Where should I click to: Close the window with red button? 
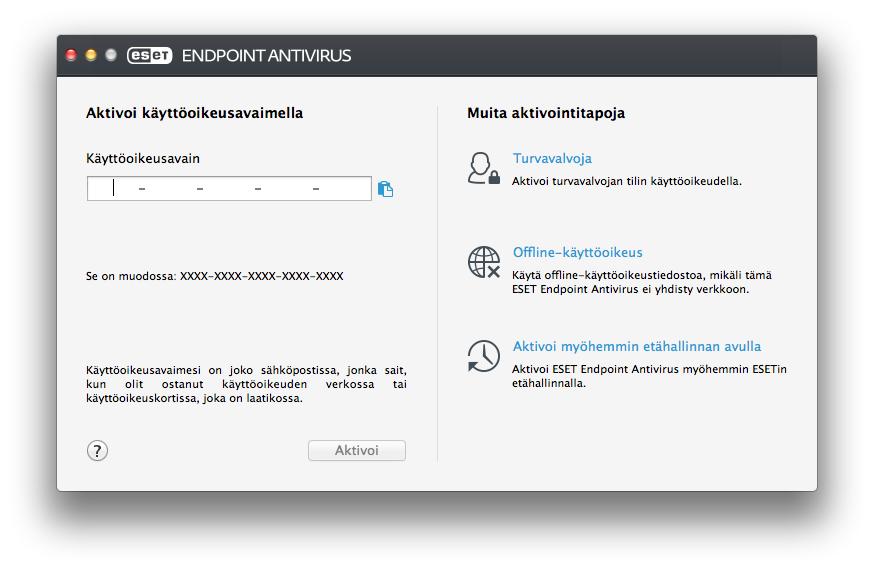pyautogui.click(x=71, y=55)
